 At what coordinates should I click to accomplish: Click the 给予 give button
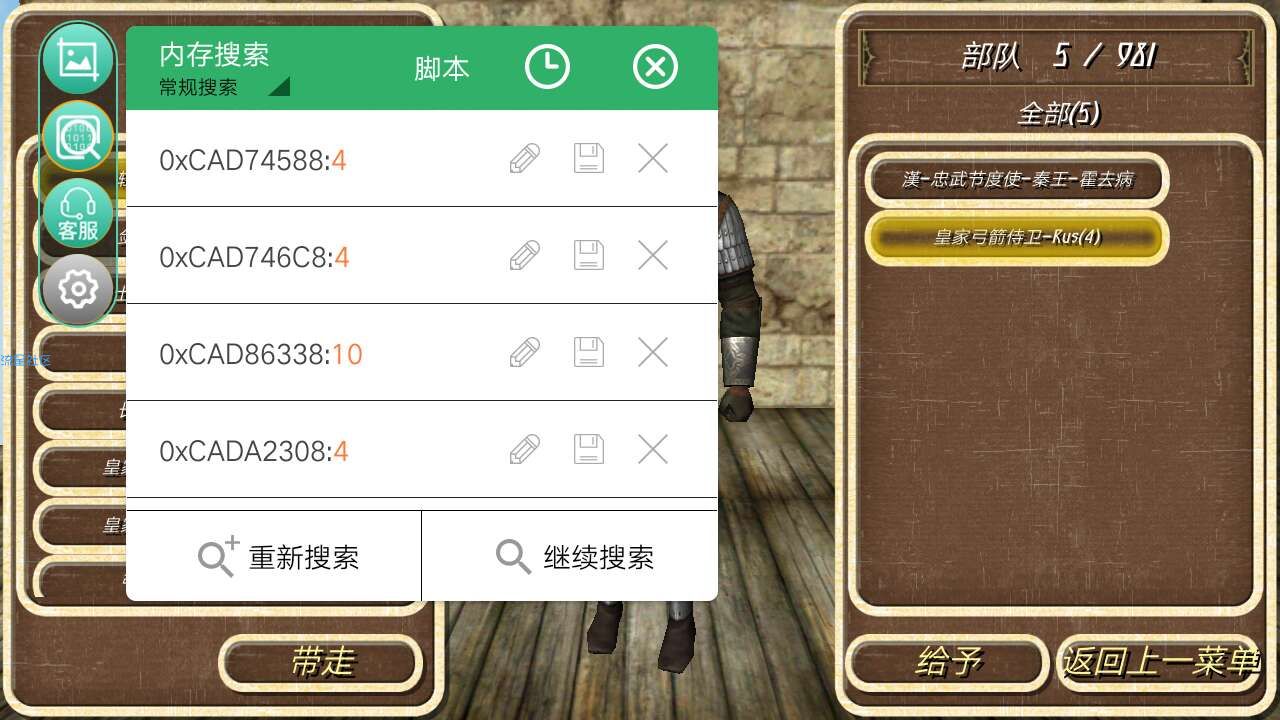tap(948, 662)
